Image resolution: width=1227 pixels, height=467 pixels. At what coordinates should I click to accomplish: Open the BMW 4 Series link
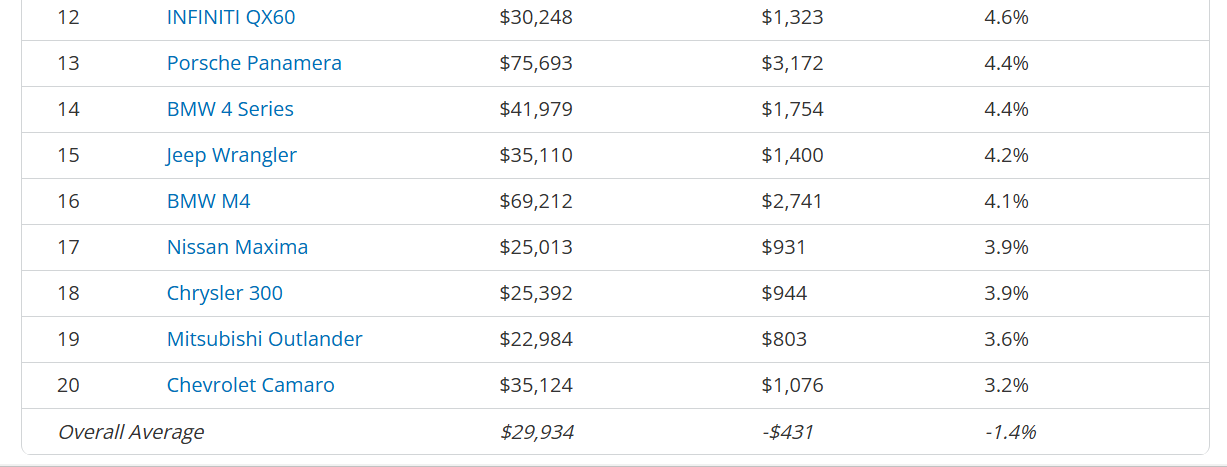pos(230,109)
